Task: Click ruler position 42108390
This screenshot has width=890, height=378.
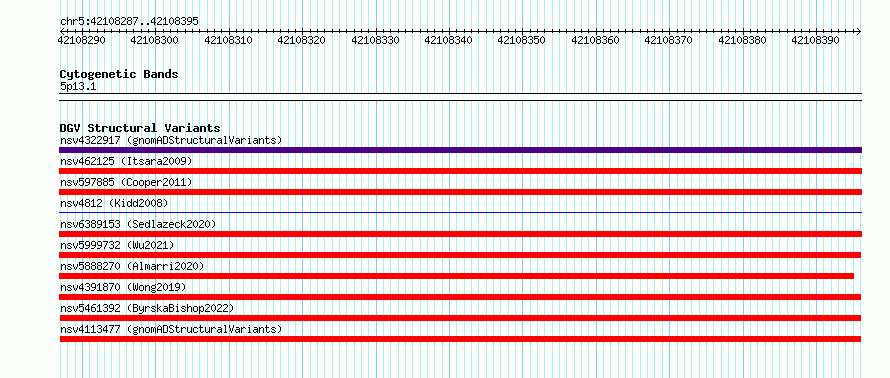Action: [x=816, y=40]
